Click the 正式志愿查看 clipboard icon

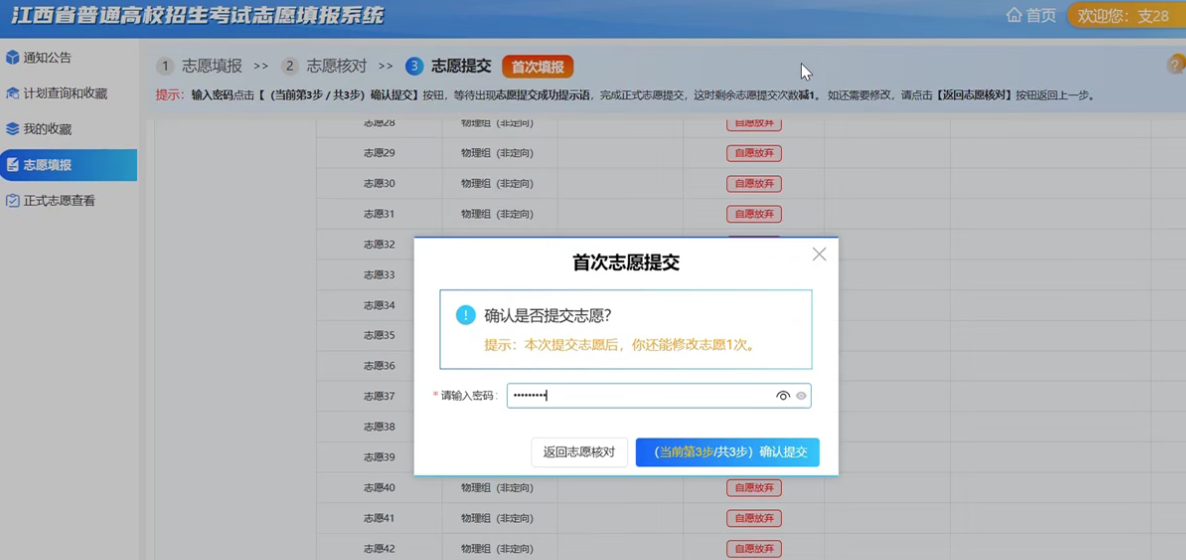(x=13, y=201)
